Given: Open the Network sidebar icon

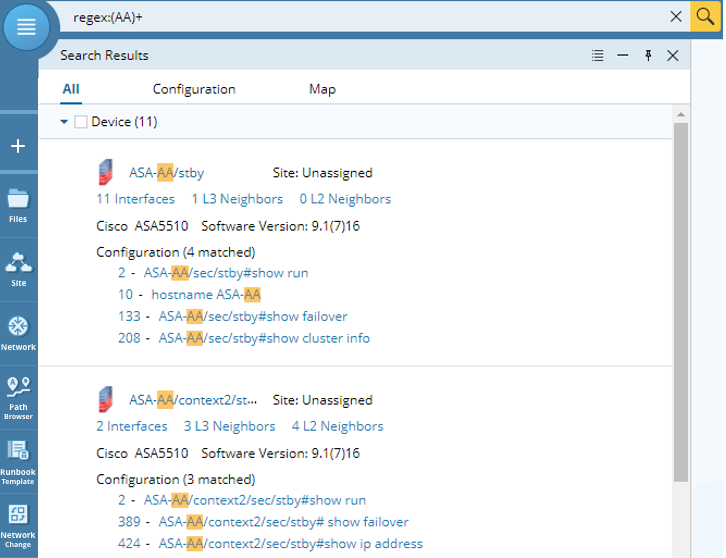Looking at the screenshot, I should coord(18,332).
